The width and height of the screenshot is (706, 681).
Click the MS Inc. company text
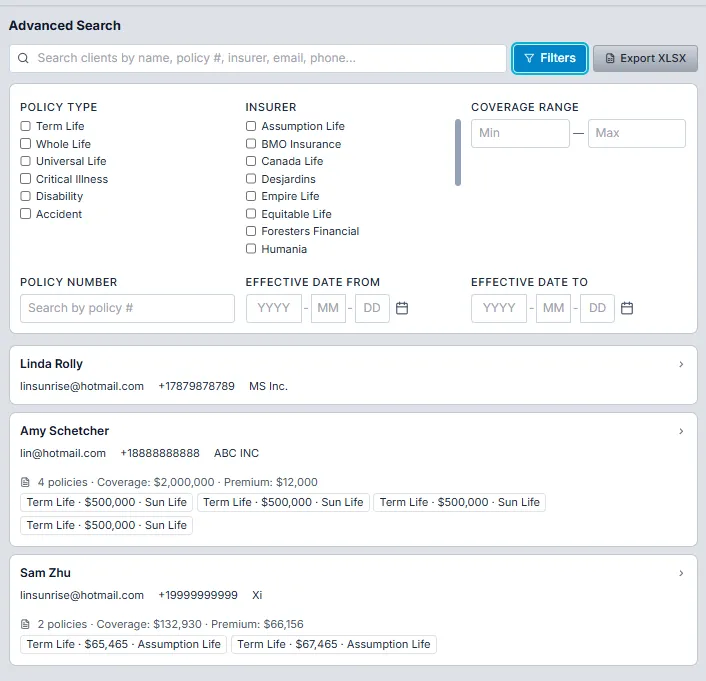268,386
